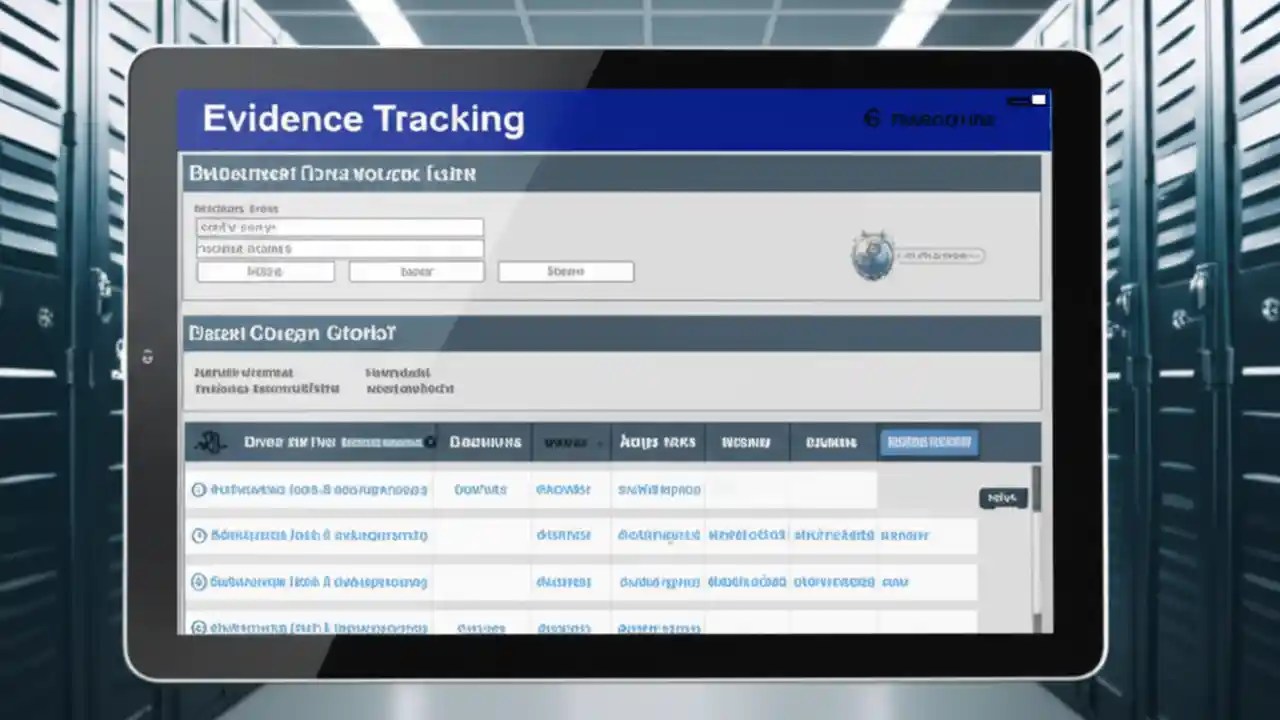Click the status icon on the bottom evidence row
The image size is (1280, 720).
(x=198, y=627)
